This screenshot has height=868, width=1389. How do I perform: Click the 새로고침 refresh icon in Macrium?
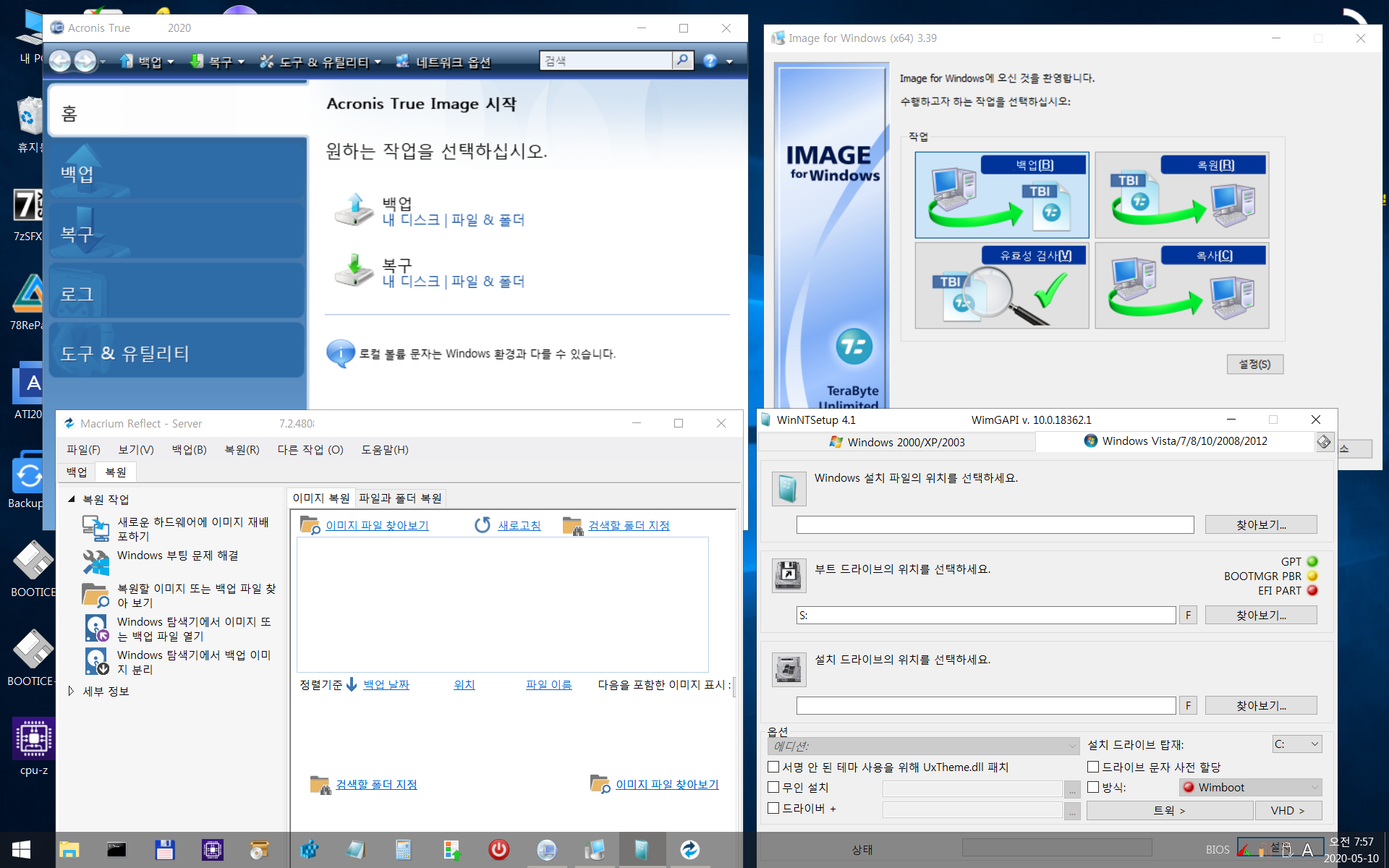pos(483,525)
